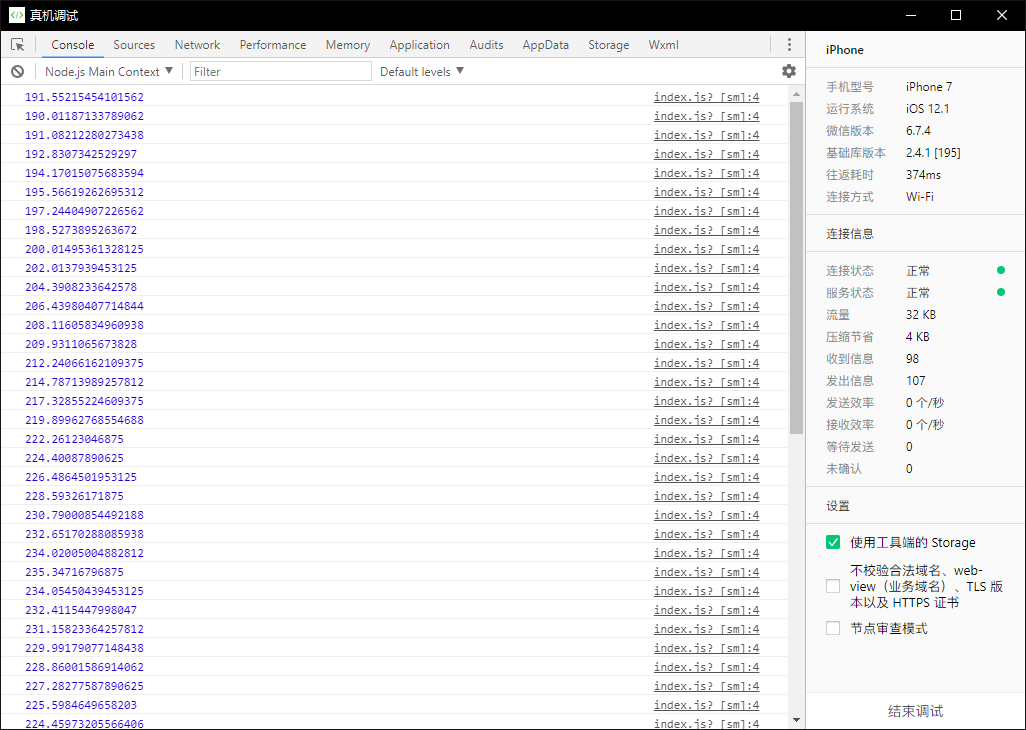
Task: Open console settings gear icon
Action: point(789,71)
